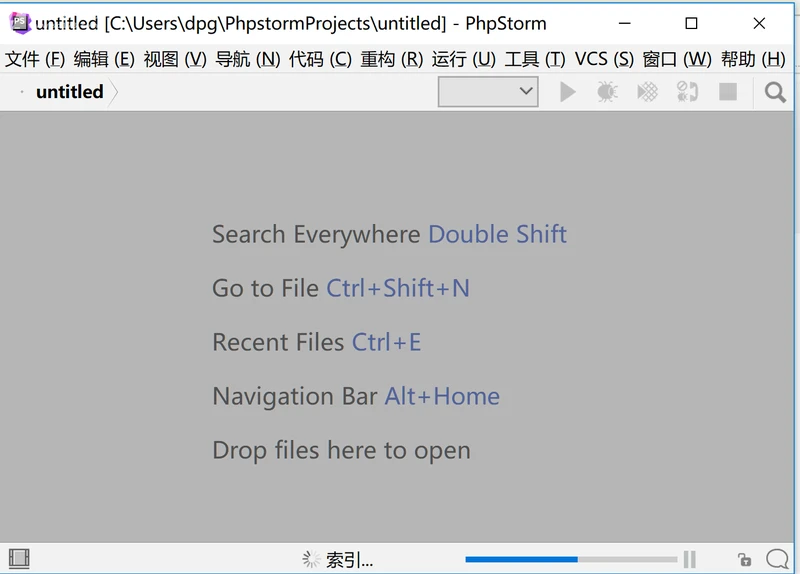Open the 窗口 (W) menu
Image resolution: width=800 pixels, height=574 pixels.
coord(677,59)
